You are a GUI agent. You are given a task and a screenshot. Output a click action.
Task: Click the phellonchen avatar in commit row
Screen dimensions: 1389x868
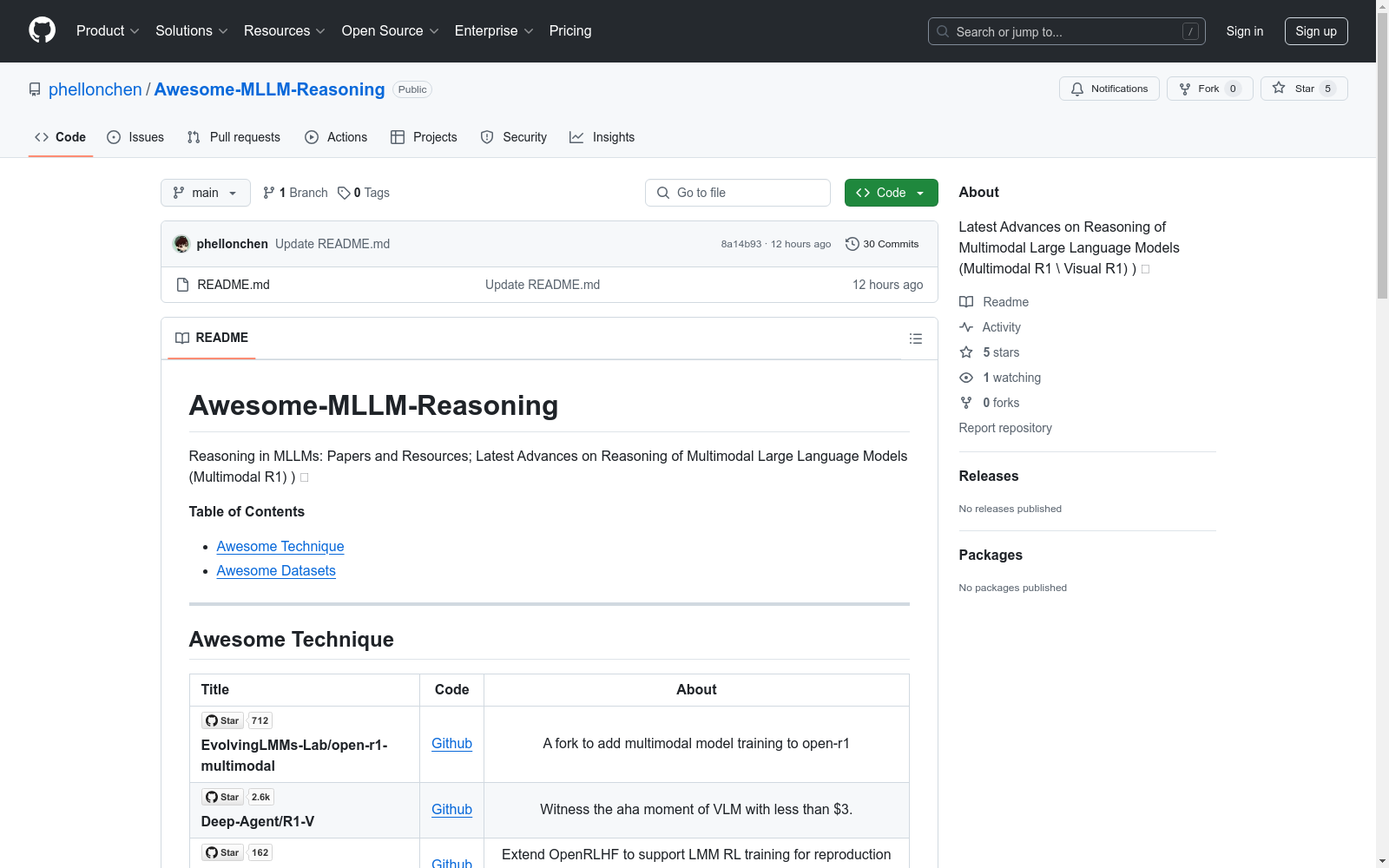coord(181,244)
